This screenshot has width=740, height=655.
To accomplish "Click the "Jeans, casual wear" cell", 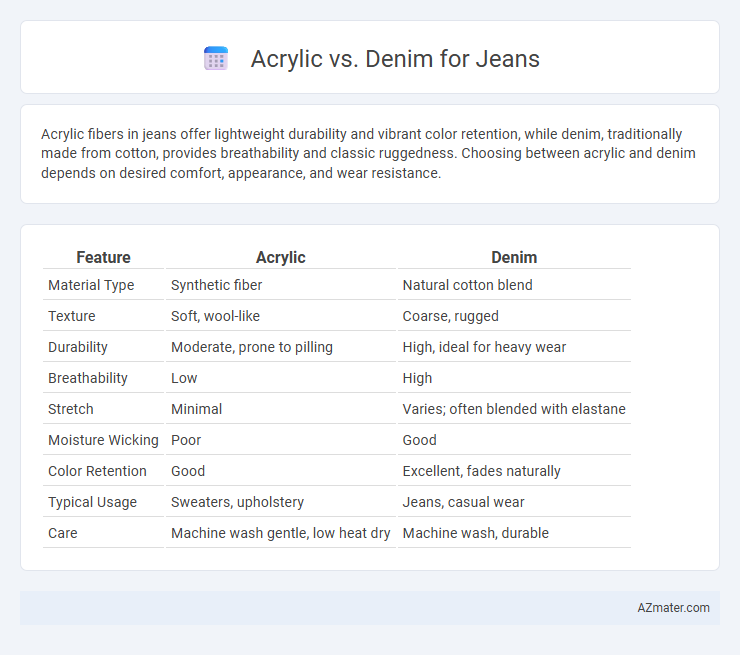I will point(463,502).
